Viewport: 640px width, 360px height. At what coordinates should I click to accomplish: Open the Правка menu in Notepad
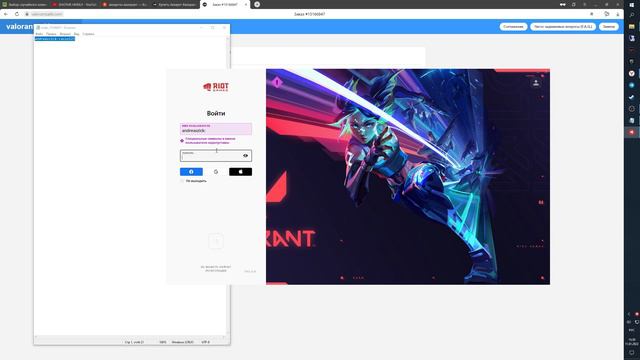pos(51,34)
